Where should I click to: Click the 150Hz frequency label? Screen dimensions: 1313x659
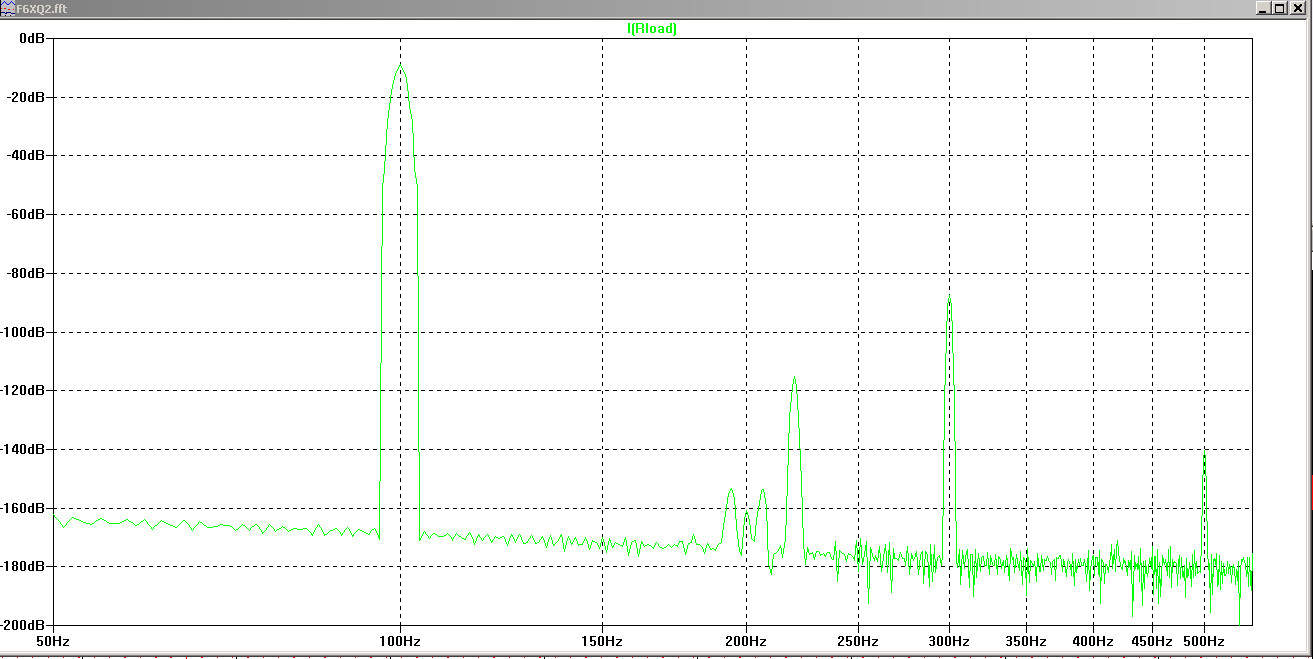click(x=603, y=641)
